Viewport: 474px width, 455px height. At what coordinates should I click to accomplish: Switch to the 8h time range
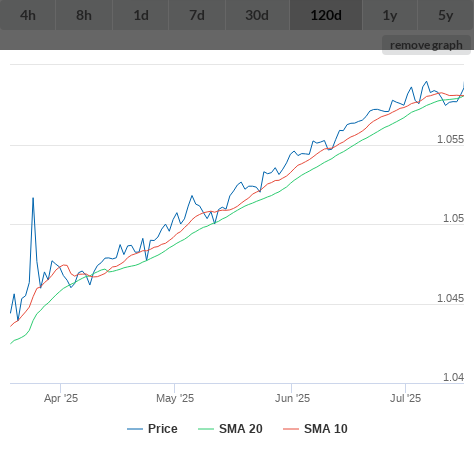84,15
